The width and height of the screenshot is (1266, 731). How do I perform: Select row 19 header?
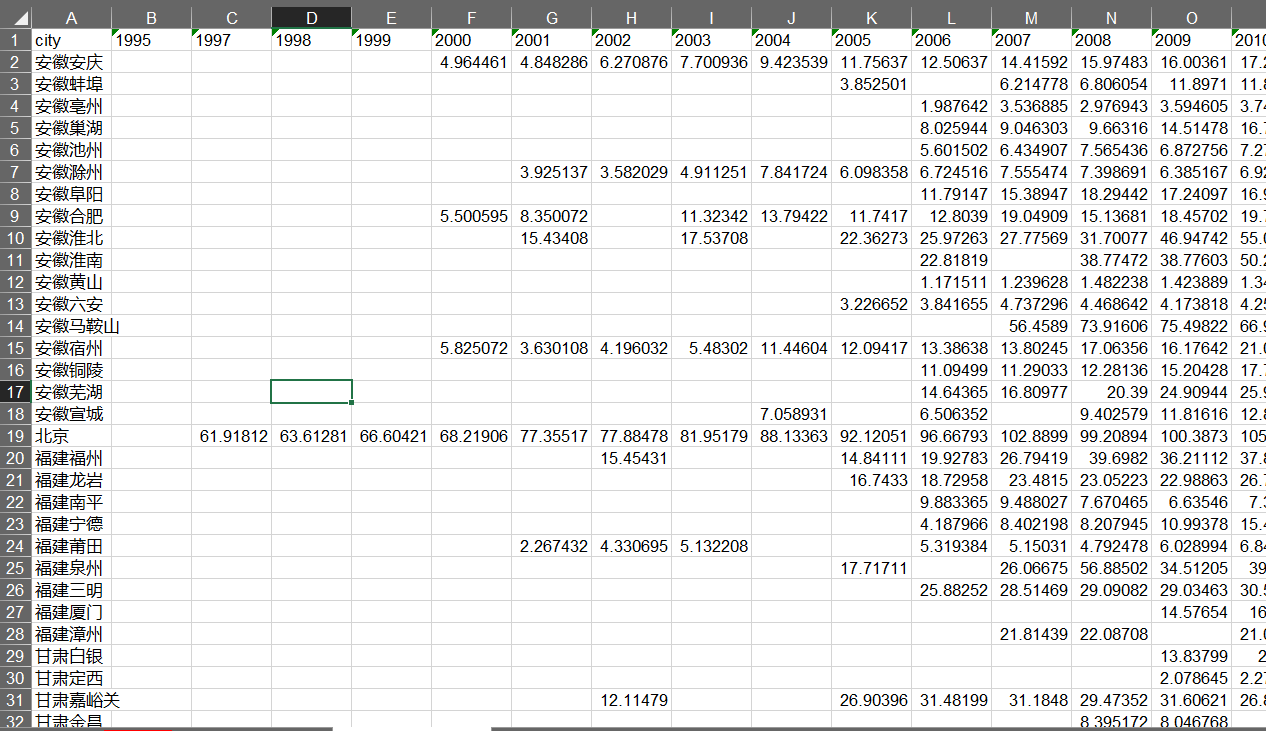[x=15, y=436]
